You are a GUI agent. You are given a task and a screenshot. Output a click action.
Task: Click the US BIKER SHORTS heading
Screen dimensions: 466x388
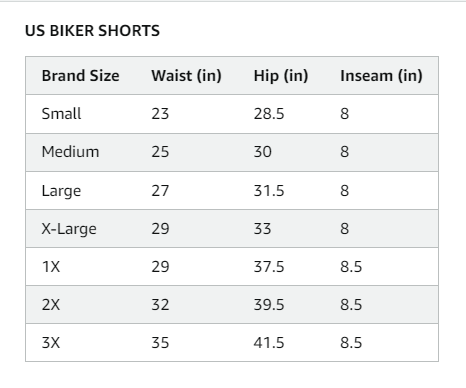coord(92,31)
